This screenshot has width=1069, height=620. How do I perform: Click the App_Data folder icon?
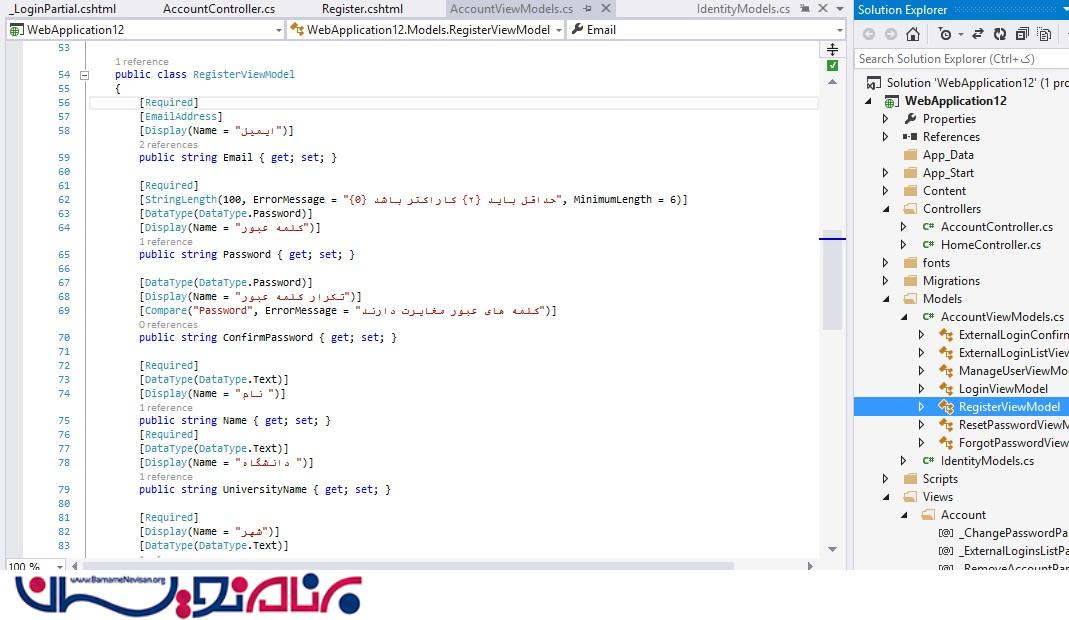tap(910, 155)
